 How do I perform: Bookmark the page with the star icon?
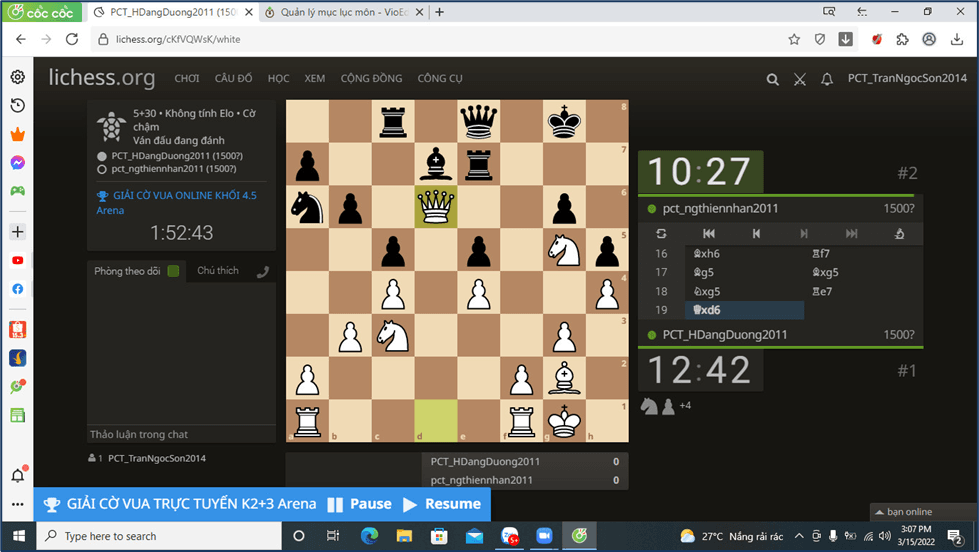pyautogui.click(x=794, y=39)
